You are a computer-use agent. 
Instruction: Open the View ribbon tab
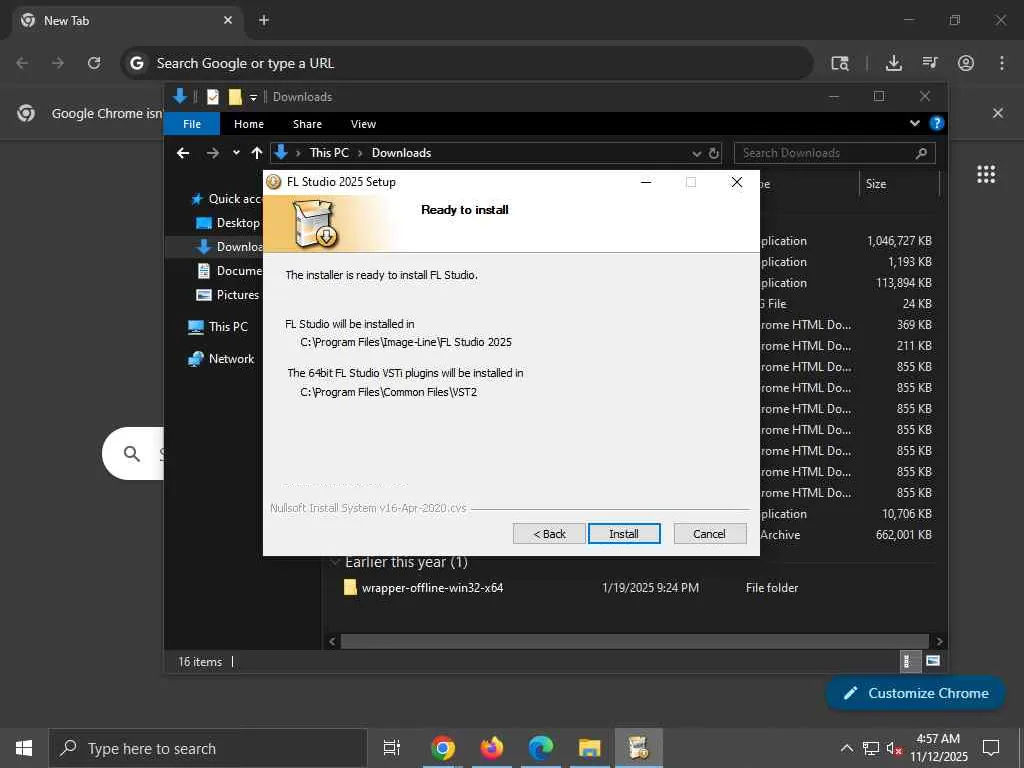tap(363, 124)
